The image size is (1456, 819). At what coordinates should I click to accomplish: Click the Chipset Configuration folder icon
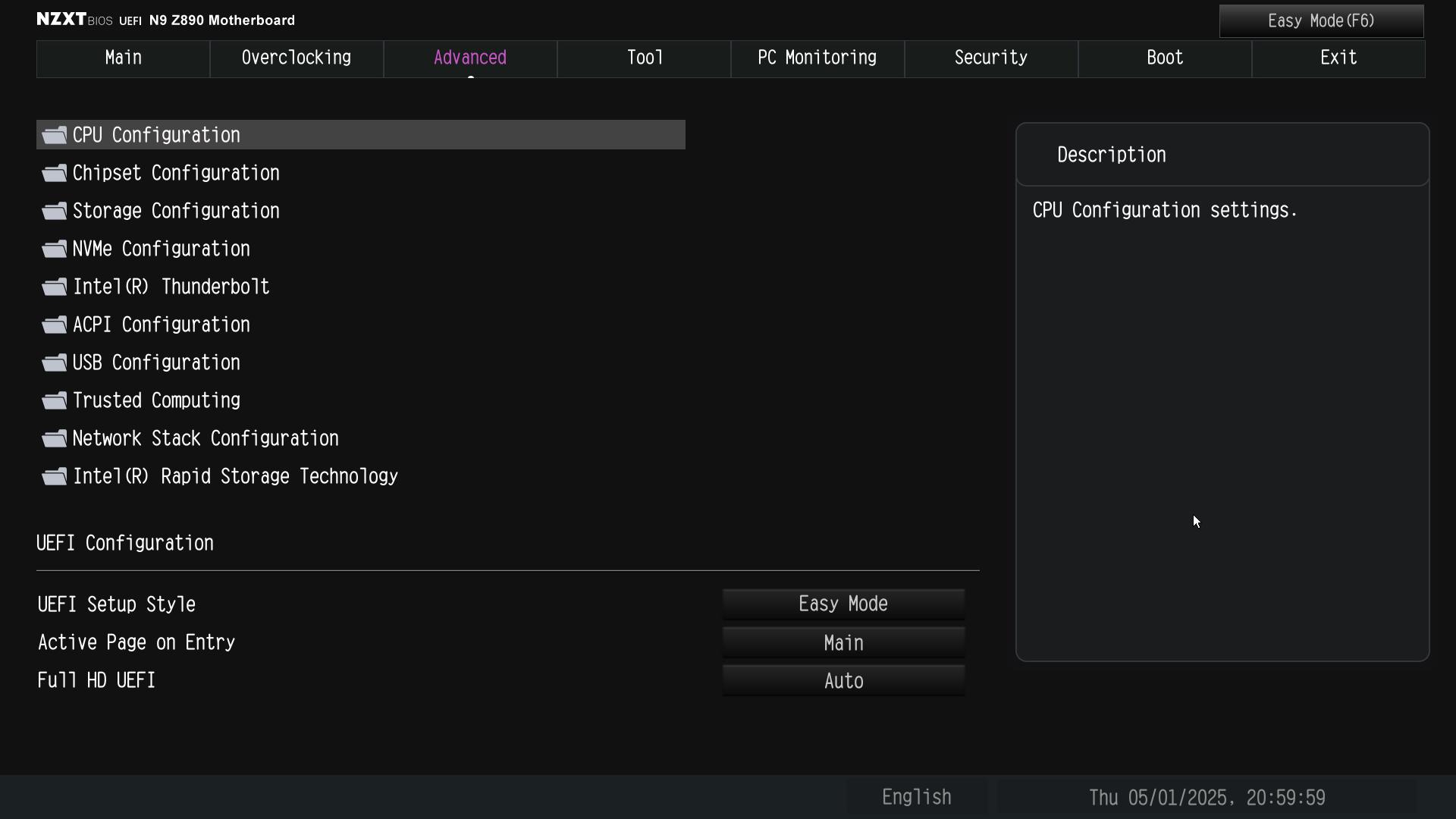(x=55, y=173)
